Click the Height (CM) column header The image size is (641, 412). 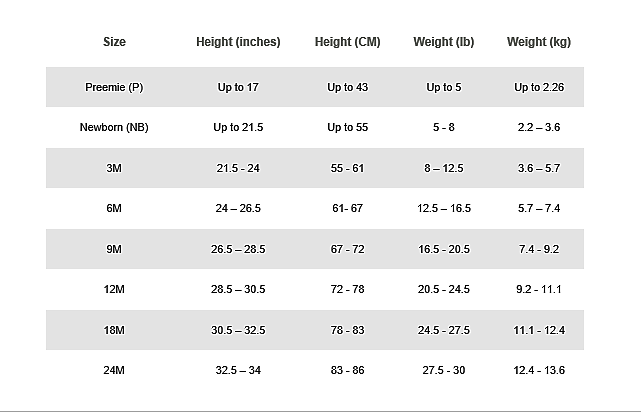coord(347,42)
